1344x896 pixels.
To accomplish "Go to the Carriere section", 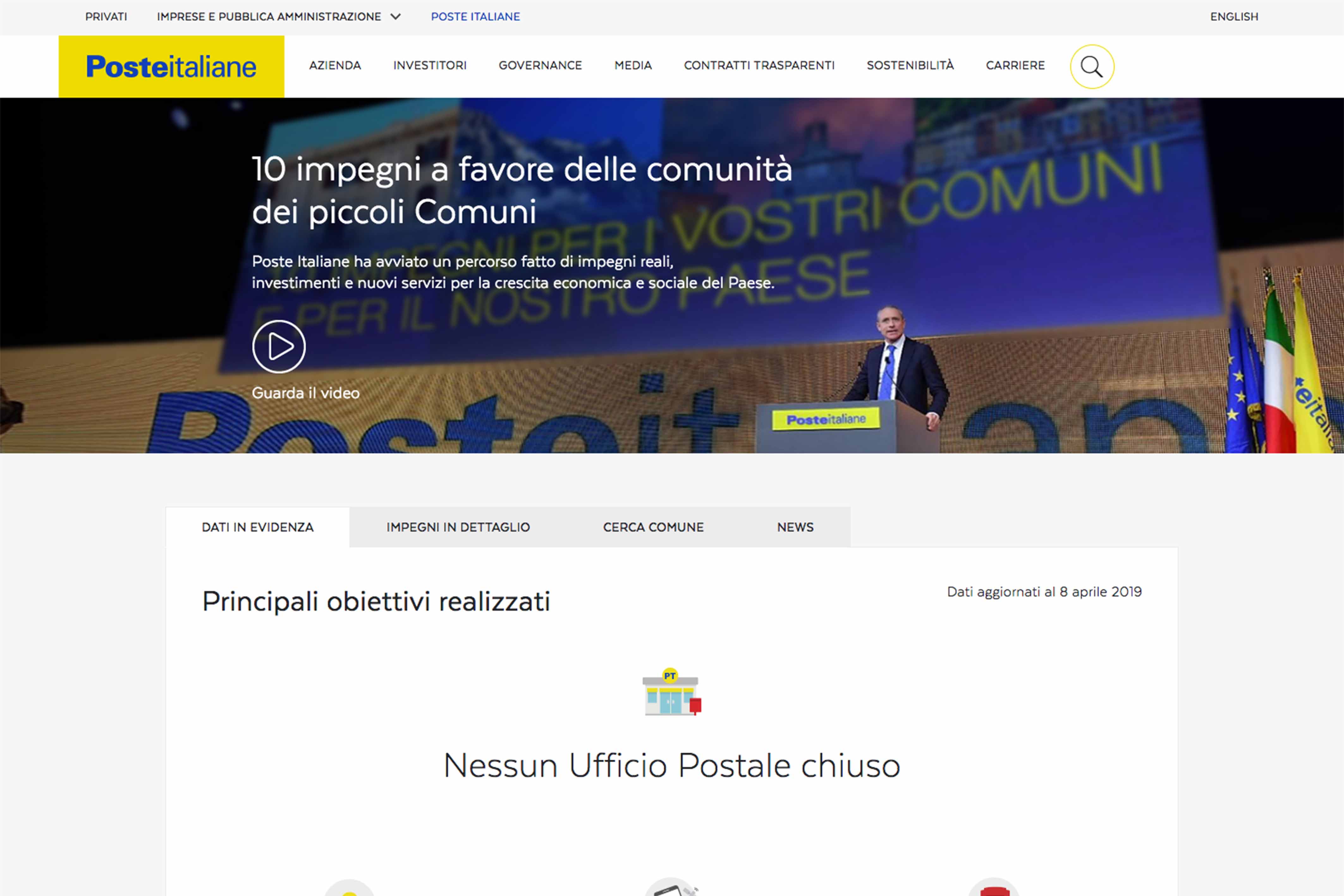I will point(1016,66).
